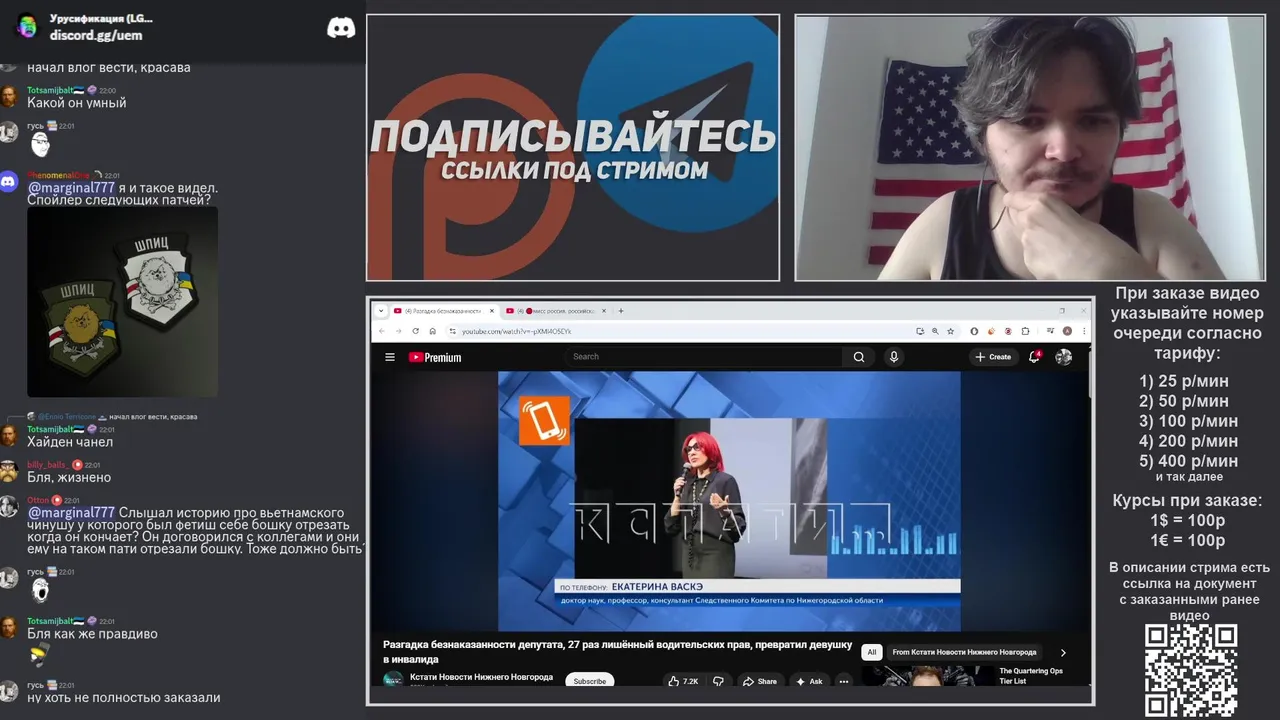Click the browser forward arrow
The width and height of the screenshot is (1280, 720).
[x=398, y=331]
